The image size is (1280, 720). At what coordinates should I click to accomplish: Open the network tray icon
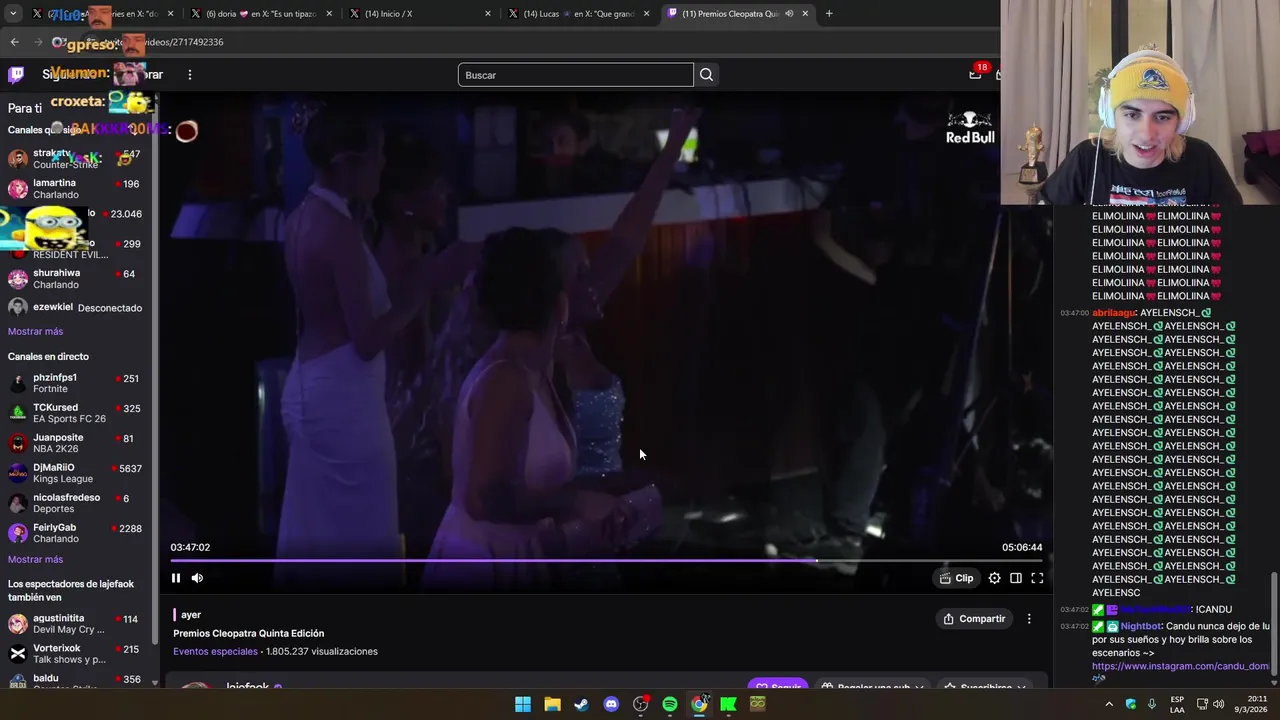pyautogui.click(x=1202, y=704)
